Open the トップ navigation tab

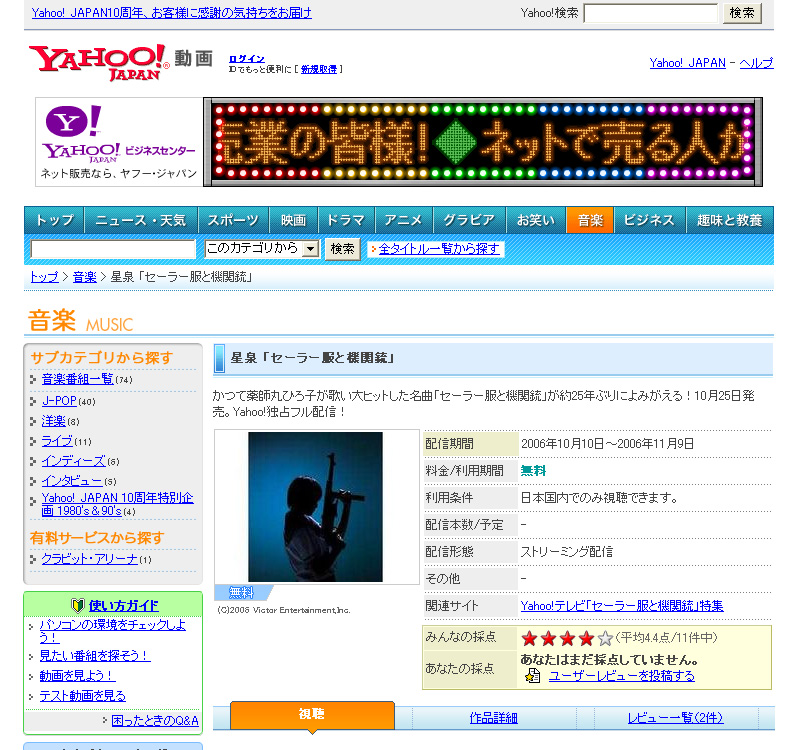pyautogui.click(x=55, y=220)
